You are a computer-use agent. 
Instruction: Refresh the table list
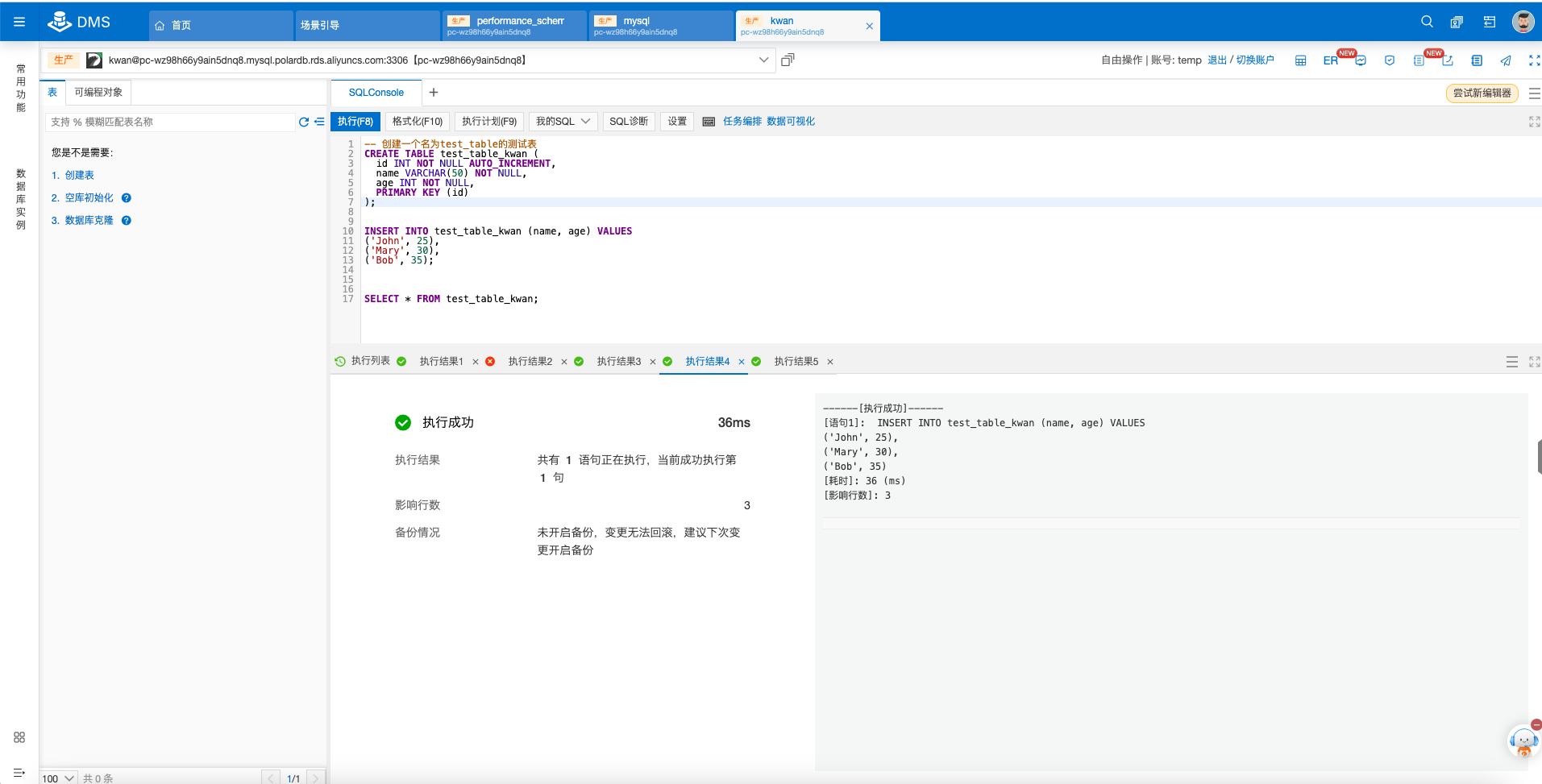[x=304, y=122]
